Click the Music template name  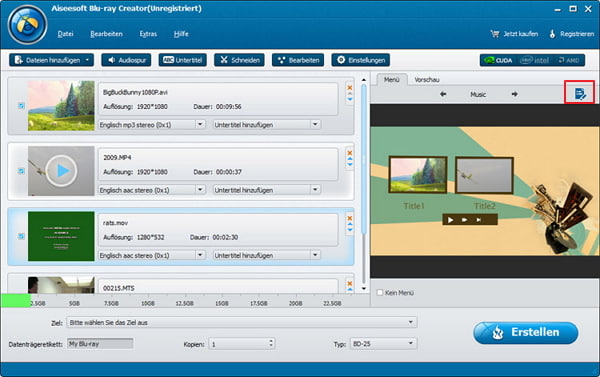pyautogui.click(x=478, y=94)
